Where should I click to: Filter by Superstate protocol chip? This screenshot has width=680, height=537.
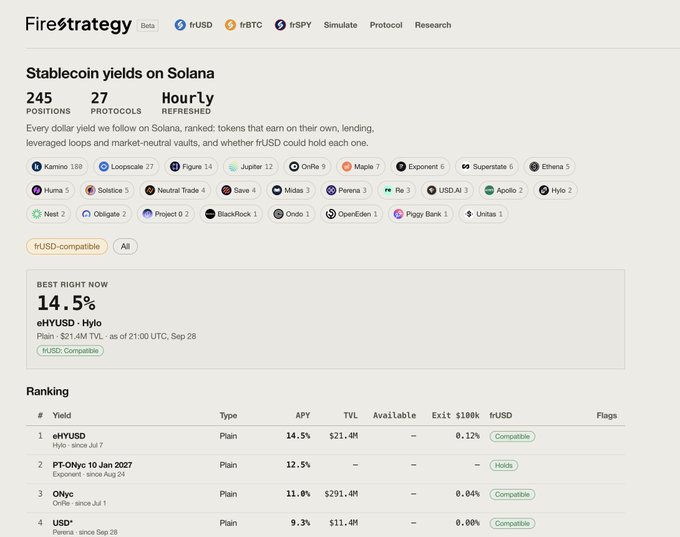pyautogui.click(x=487, y=167)
